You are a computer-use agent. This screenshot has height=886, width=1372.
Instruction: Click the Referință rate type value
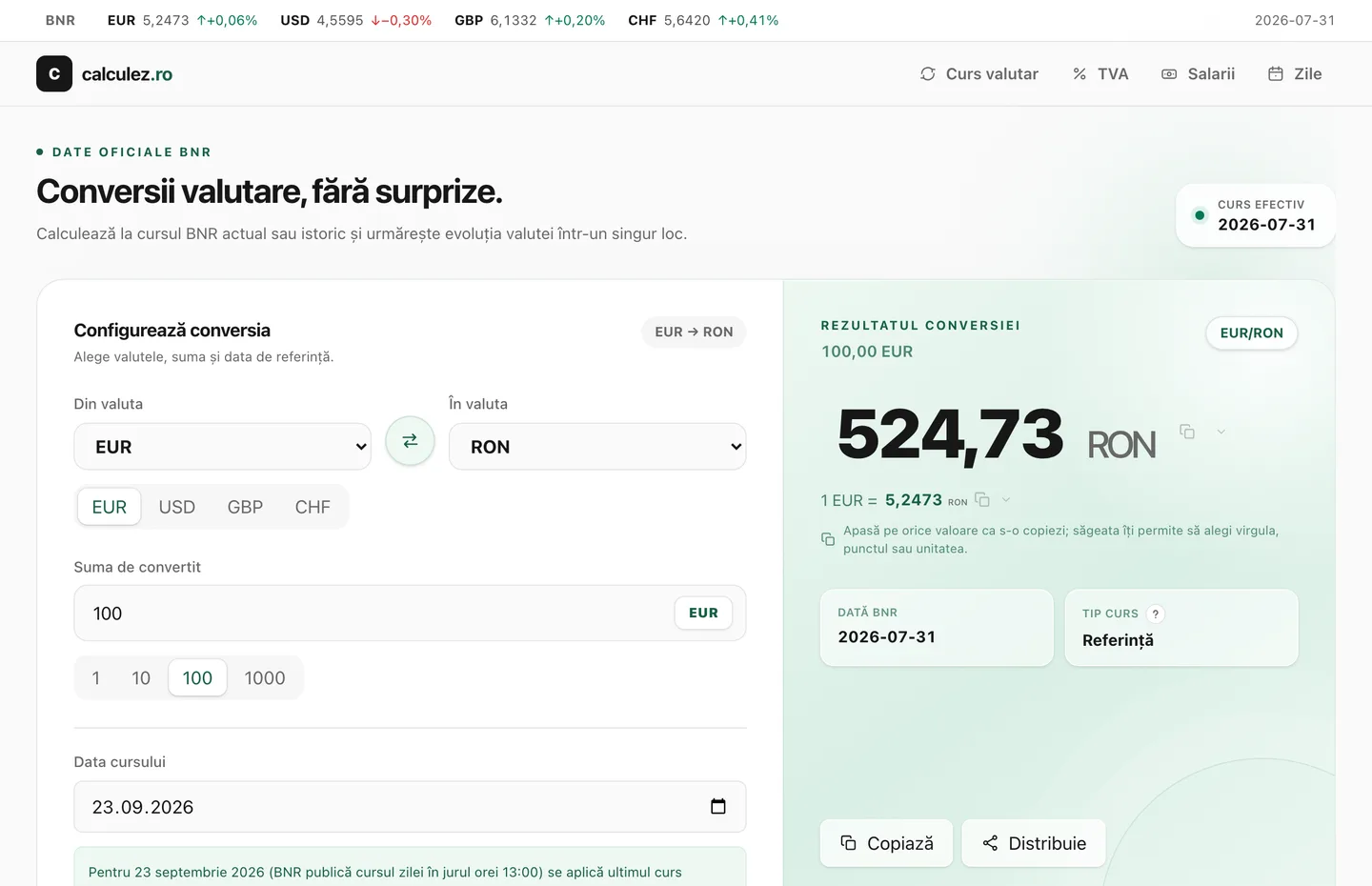(1118, 640)
